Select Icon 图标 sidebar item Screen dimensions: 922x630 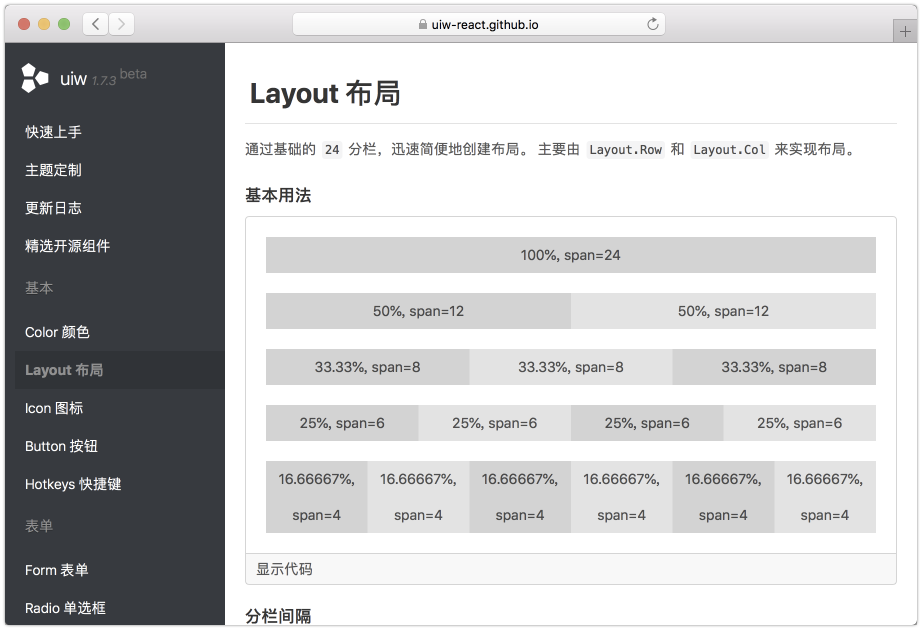pyautogui.click(x=54, y=408)
